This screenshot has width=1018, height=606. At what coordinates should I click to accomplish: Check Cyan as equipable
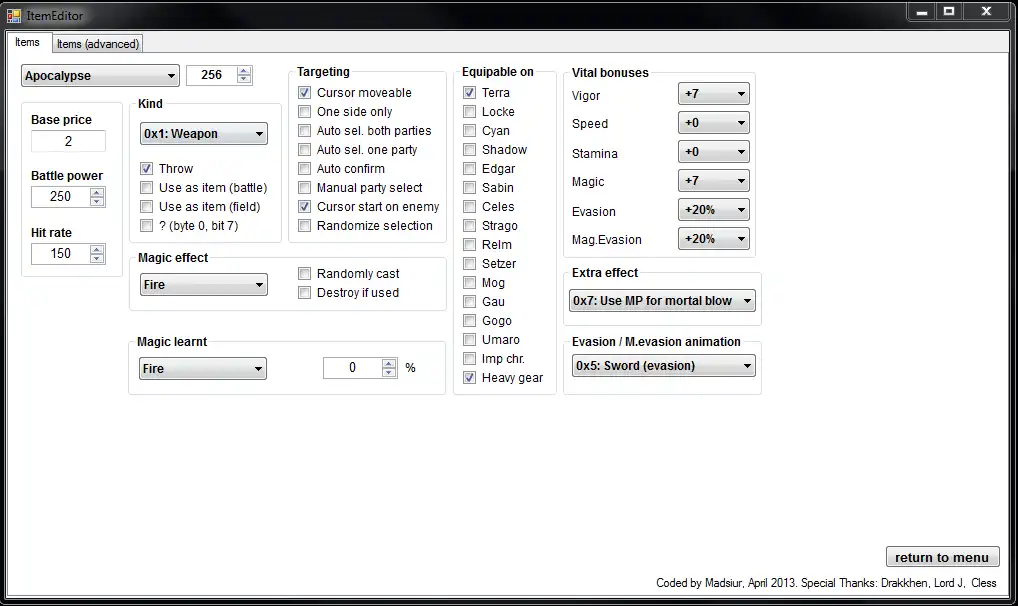[x=469, y=131]
